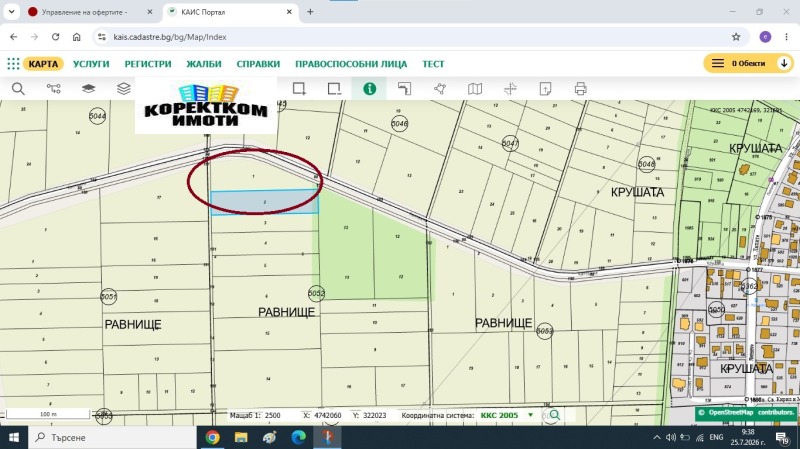
Task: Click the coordinate crosshair tool icon
Action: pyautogui.click(x=510, y=89)
